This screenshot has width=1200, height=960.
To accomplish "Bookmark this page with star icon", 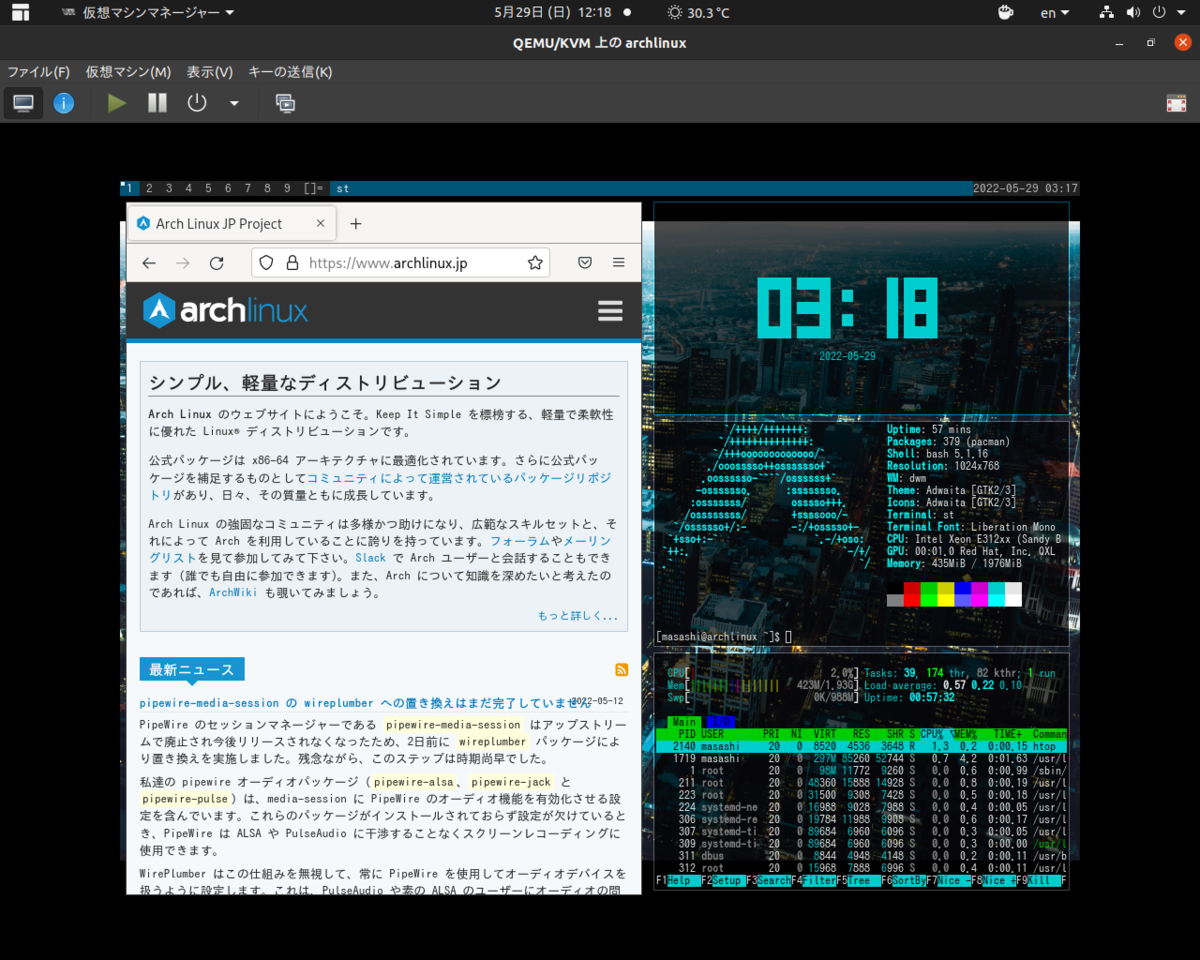I will click(x=535, y=263).
